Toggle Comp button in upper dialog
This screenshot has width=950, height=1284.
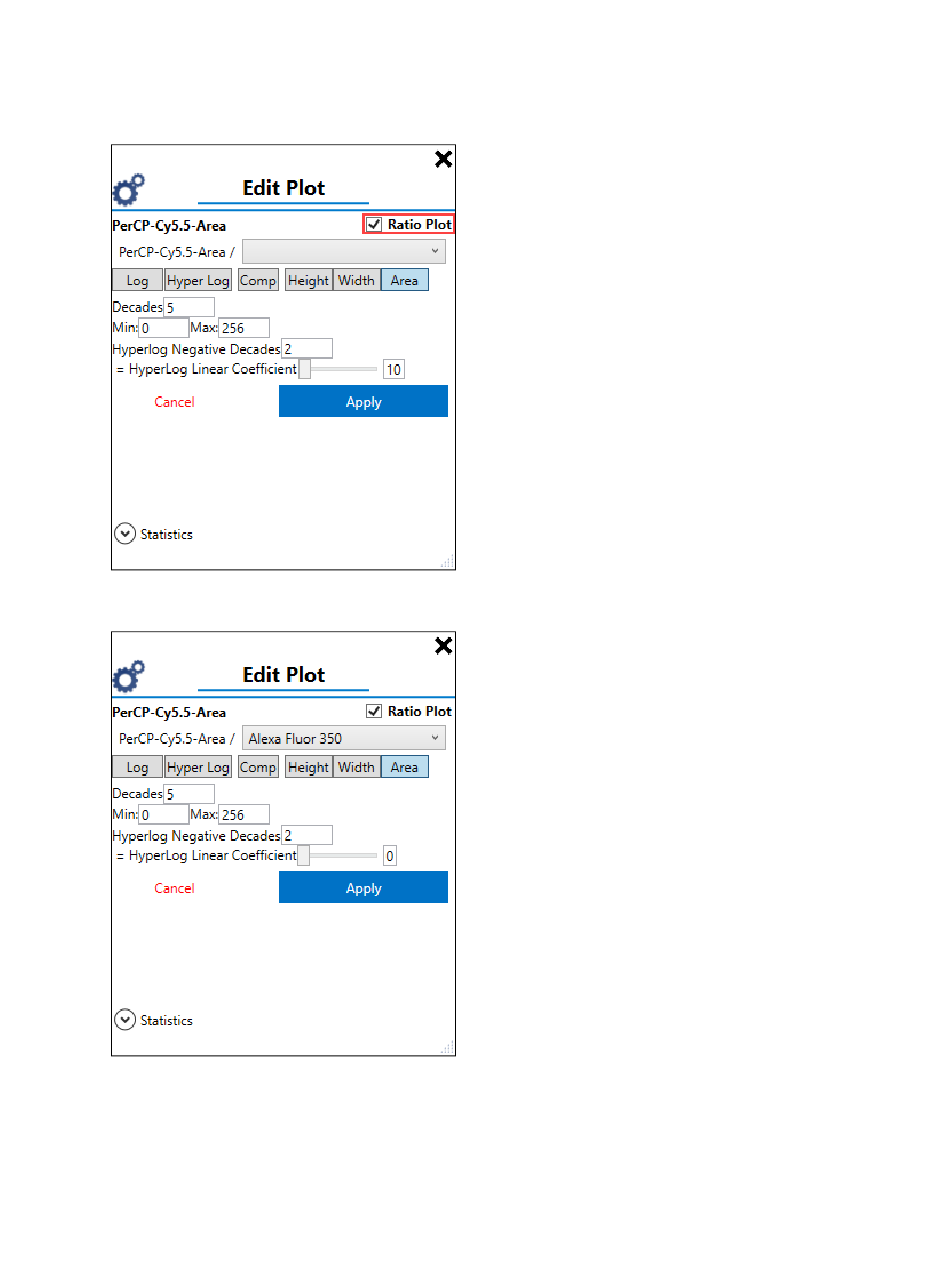point(258,281)
